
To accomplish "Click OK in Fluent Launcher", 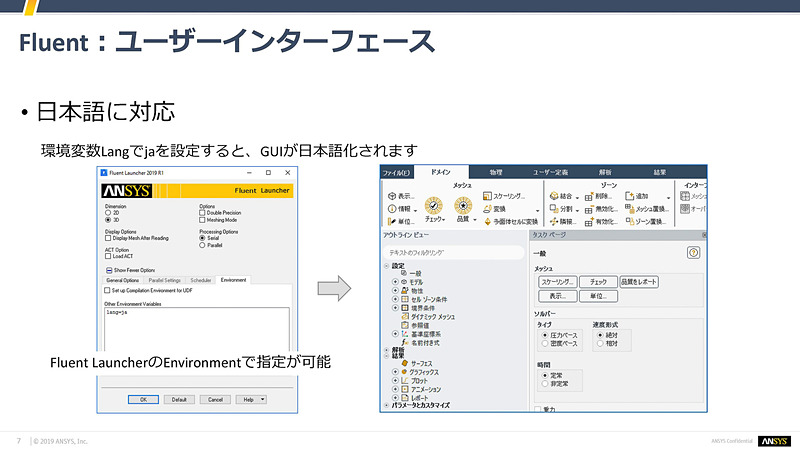I will coord(143,399).
